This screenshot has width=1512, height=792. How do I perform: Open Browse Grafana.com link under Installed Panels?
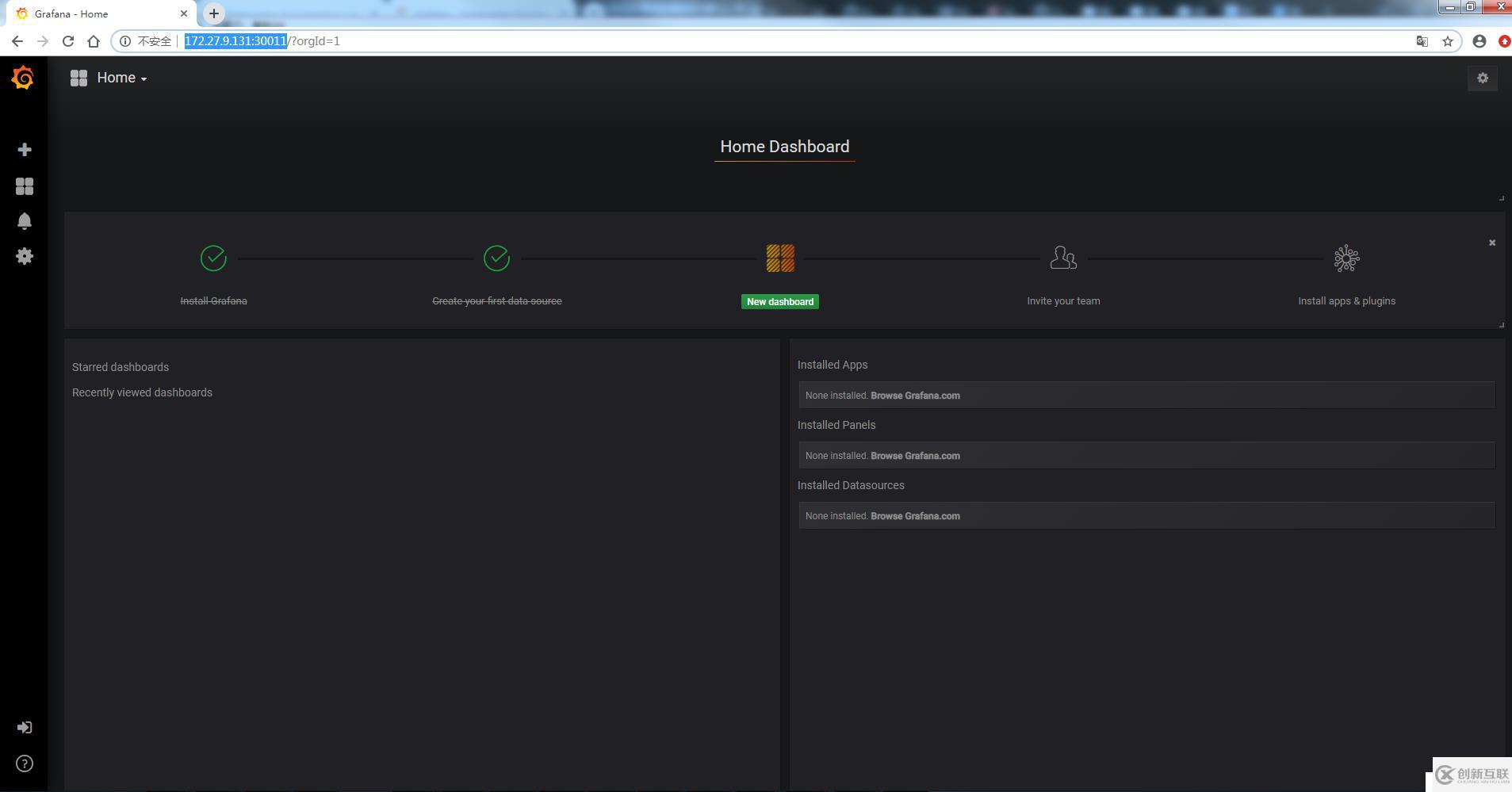pos(915,456)
